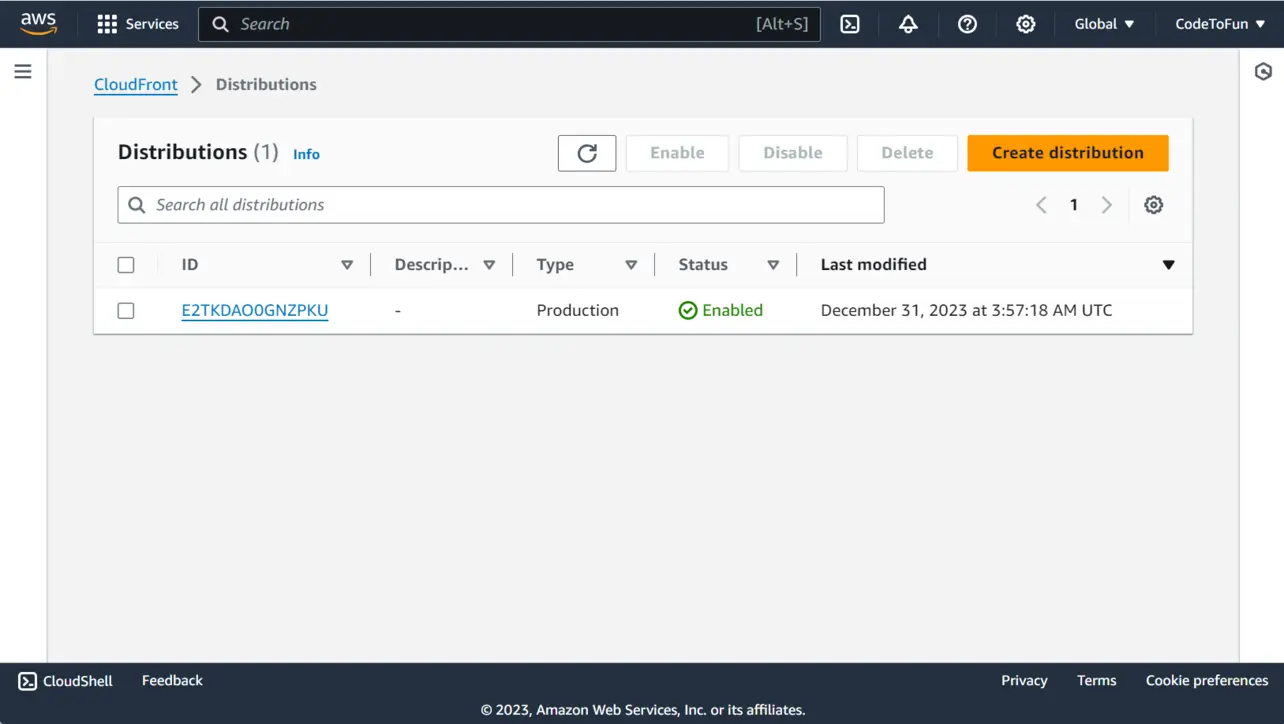Go to previous page arrow

tap(1041, 205)
